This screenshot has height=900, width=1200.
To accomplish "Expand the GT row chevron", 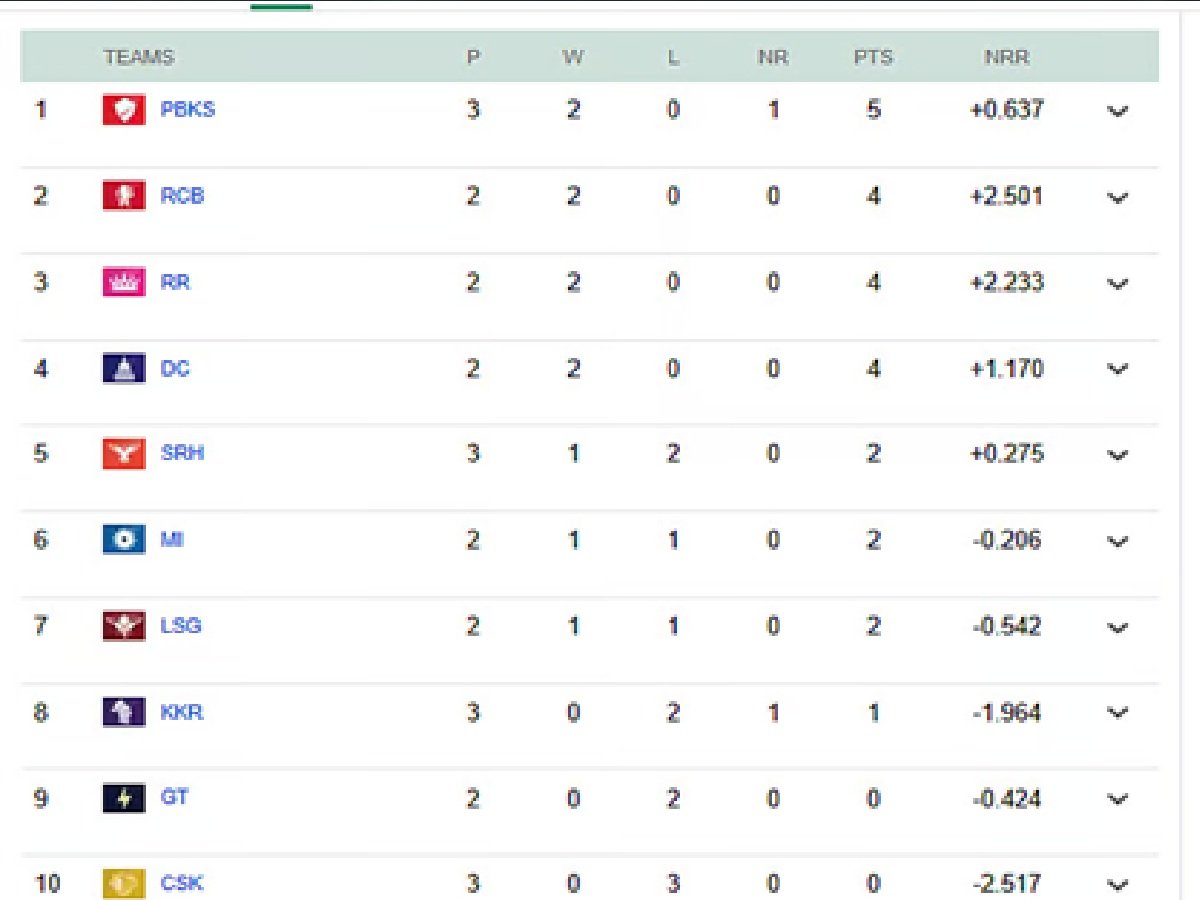I will (x=1118, y=799).
